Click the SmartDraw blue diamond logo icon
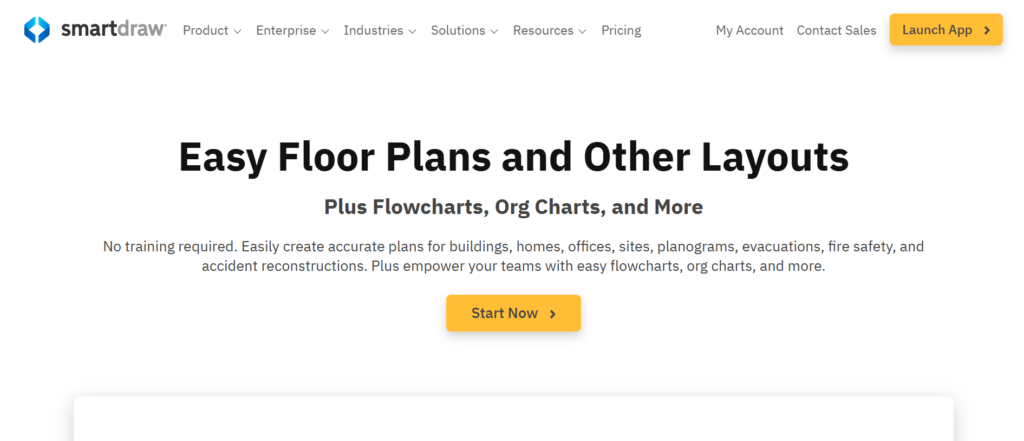1024x441 pixels. 37,30
